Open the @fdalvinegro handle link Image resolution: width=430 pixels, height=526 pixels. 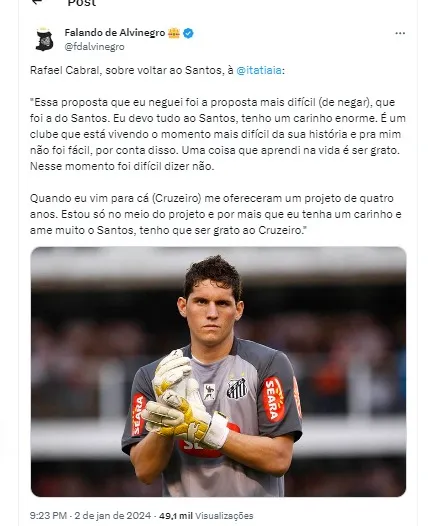point(94,47)
